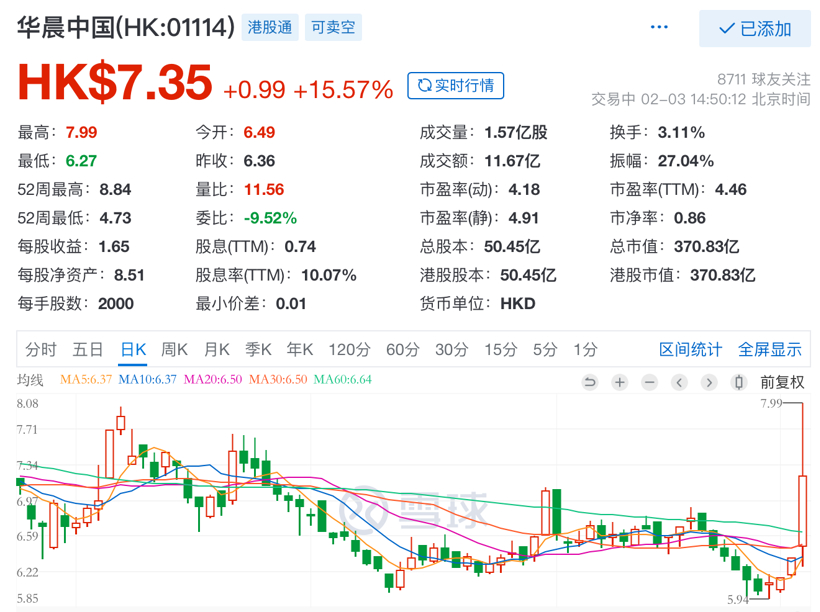820x612 pixels.
Task: Zoom out the chart with minus icon
Action: (650, 382)
